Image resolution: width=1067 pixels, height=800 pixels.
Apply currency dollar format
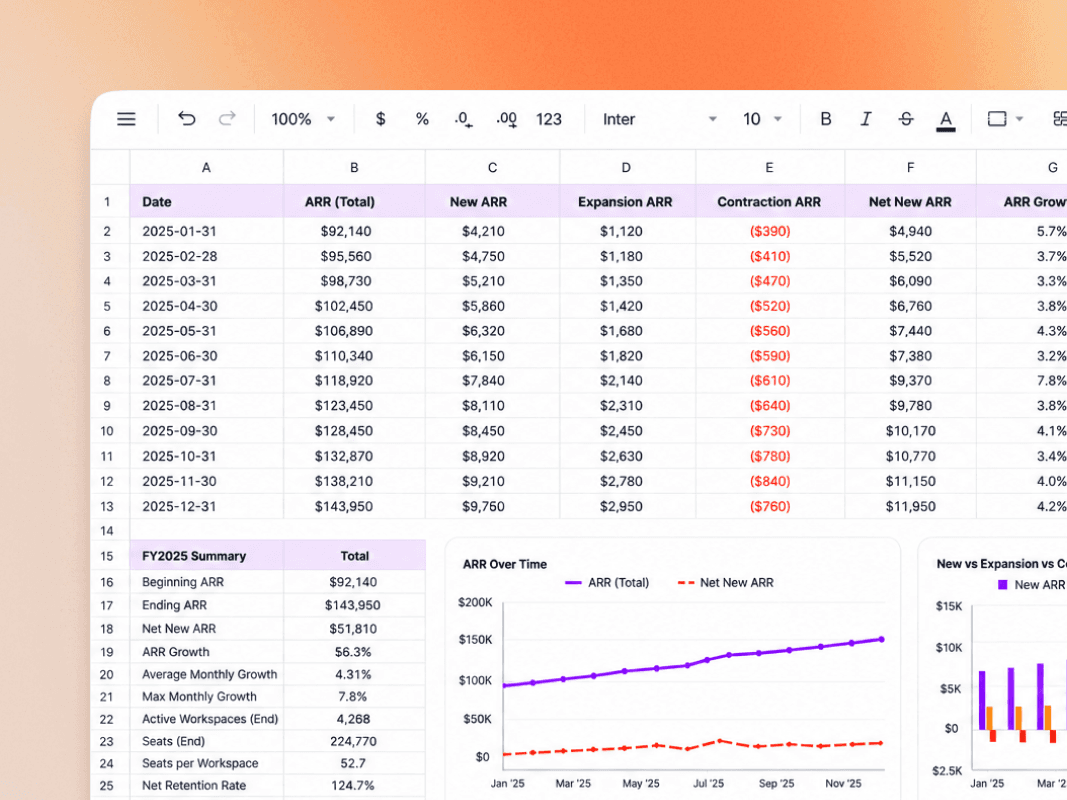coord(380,119)
